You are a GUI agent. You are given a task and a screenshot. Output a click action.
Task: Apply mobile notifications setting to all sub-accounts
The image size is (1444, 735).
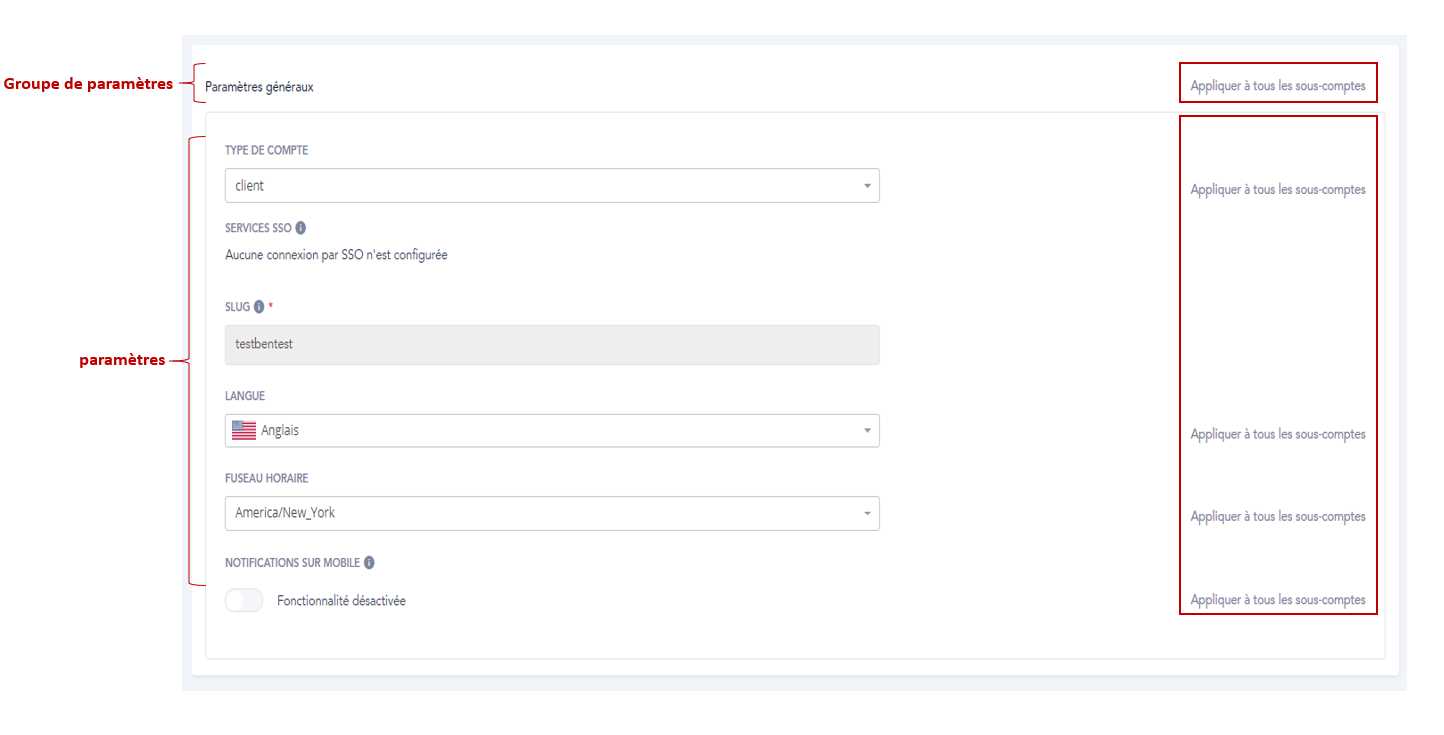(x=1277, y=600)
